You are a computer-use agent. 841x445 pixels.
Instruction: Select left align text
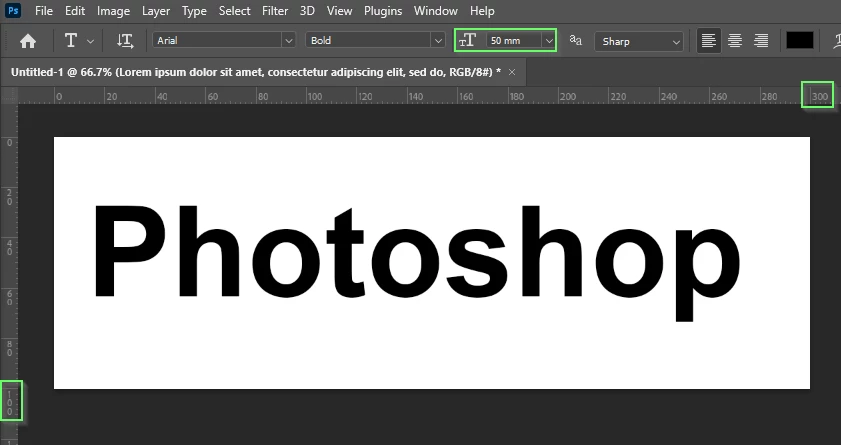pos(709,40)
